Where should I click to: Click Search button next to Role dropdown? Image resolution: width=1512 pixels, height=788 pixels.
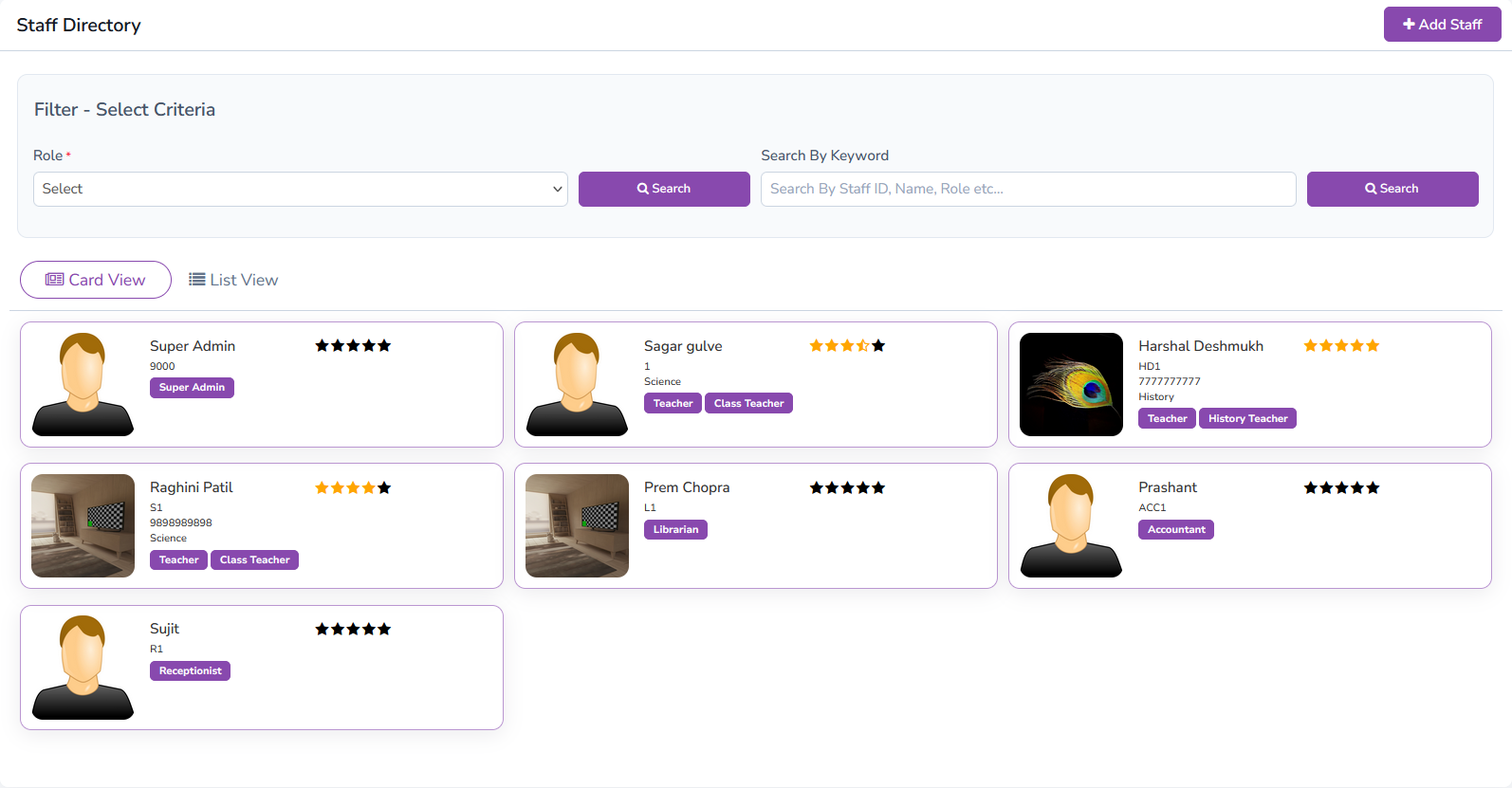(x=663, y=189)
